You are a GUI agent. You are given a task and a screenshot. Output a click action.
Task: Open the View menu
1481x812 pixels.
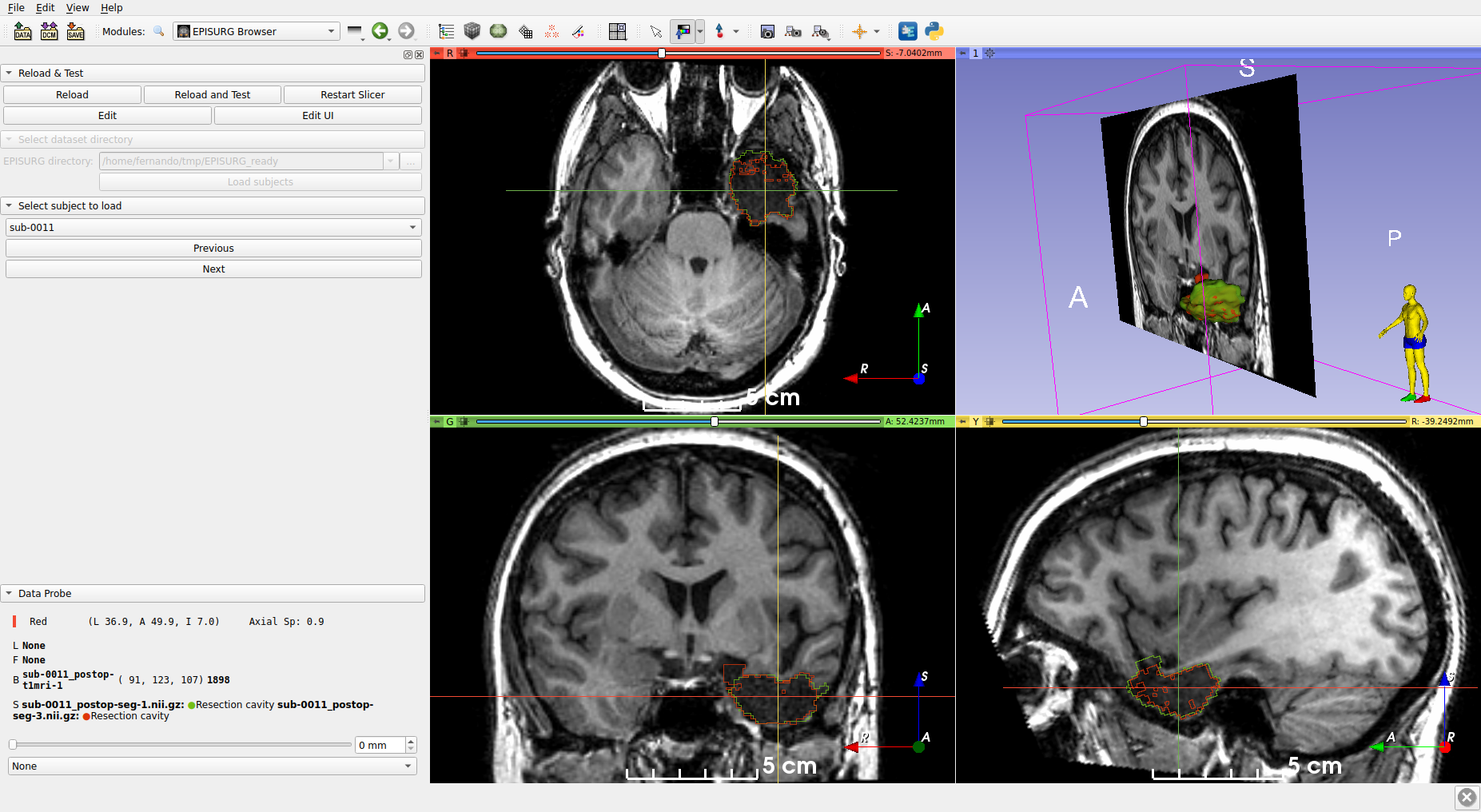78,7
